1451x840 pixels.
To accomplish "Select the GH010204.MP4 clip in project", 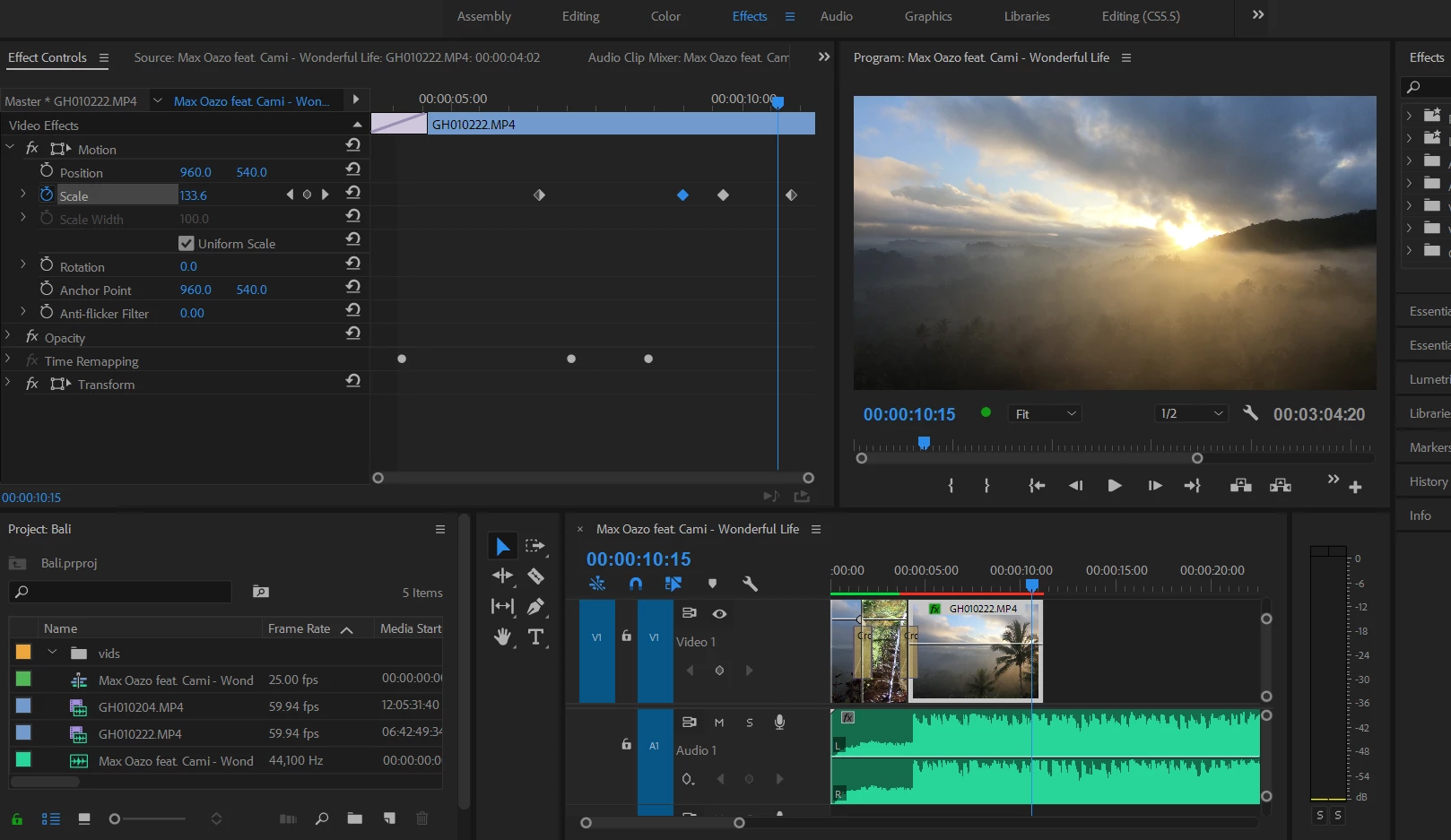I will pos(141,707).
